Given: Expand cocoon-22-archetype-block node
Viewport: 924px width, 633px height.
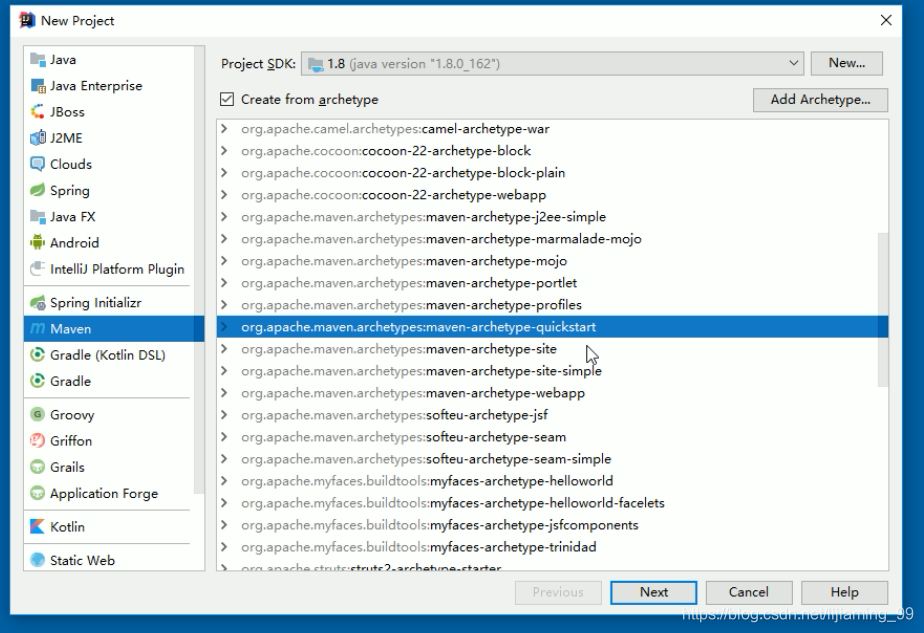Looking at the screenshot, I should [x=224, y=150].
